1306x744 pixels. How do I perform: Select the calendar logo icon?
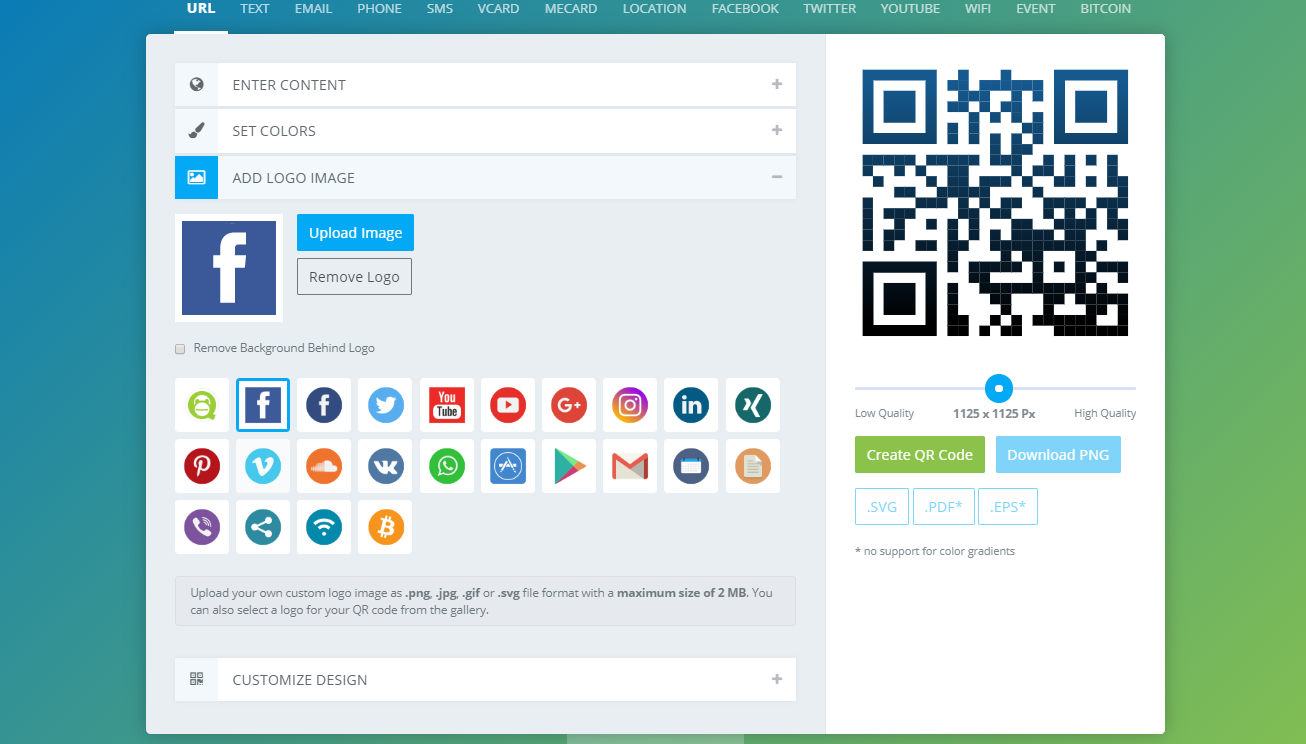(691, 466)
